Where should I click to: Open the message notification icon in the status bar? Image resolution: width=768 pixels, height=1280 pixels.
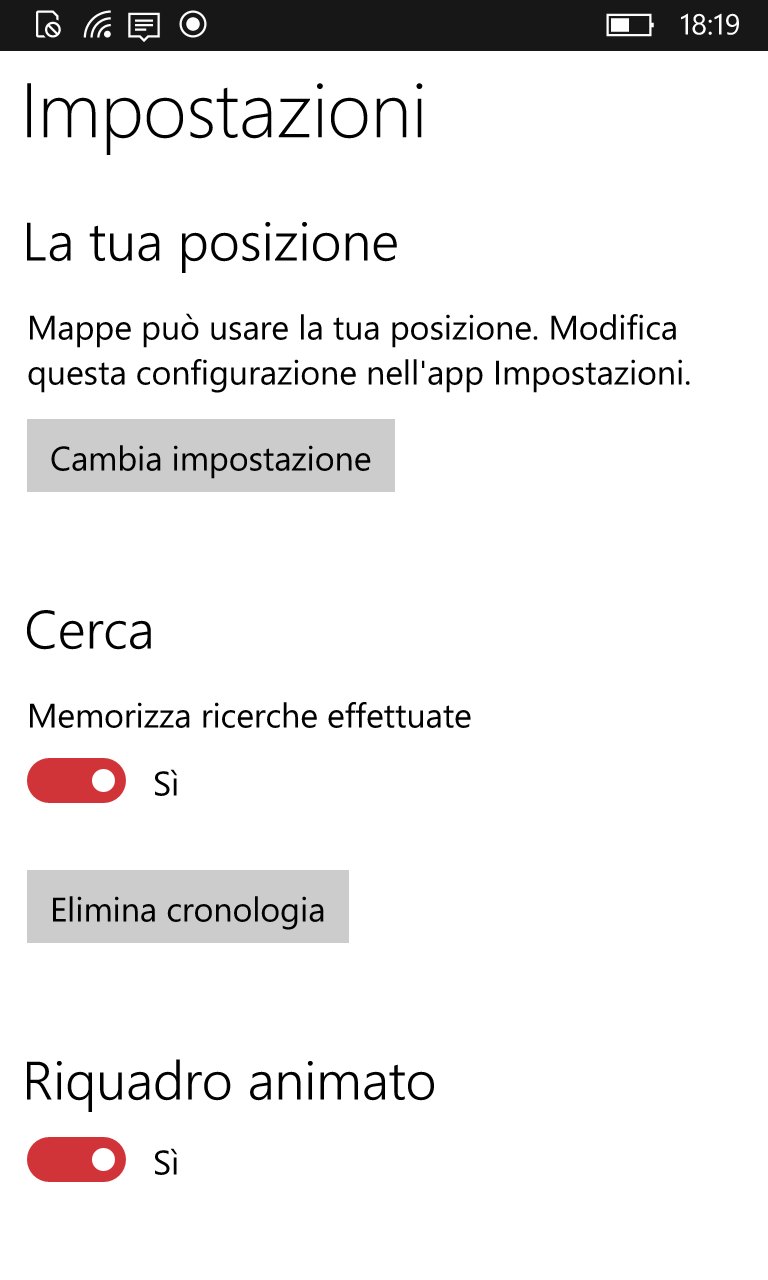tap(145, 26)
